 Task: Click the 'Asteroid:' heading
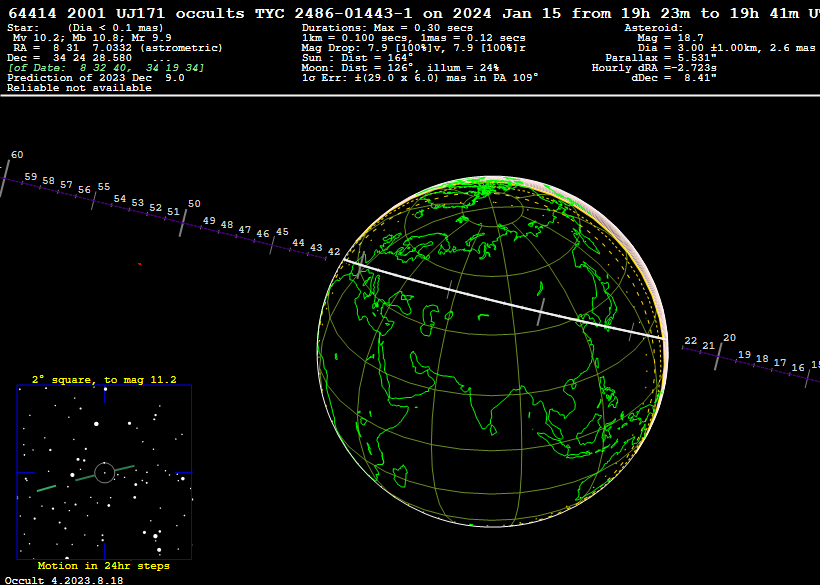click(654, 28)
